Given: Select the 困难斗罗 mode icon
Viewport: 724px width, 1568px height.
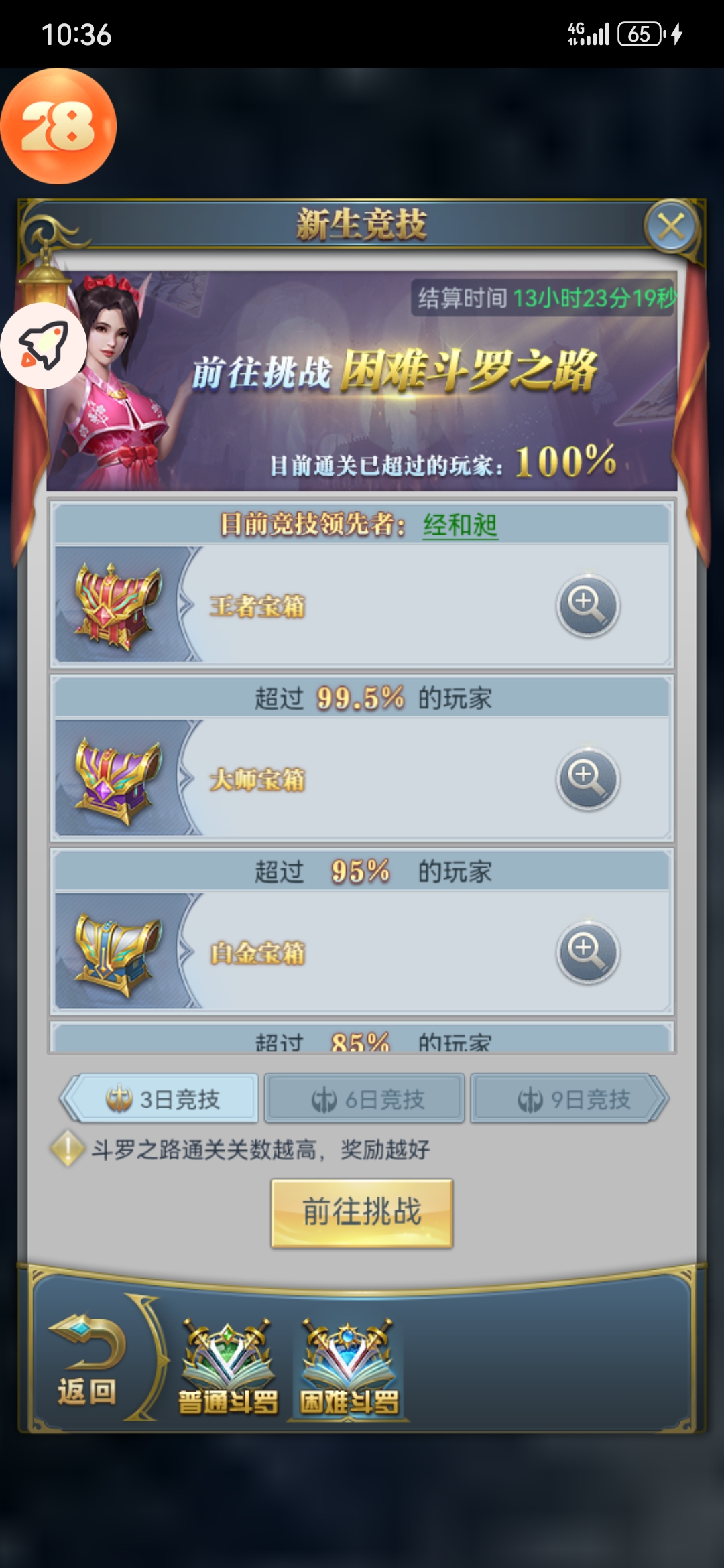Looking at the screenshot, I should pos(349,1367).
